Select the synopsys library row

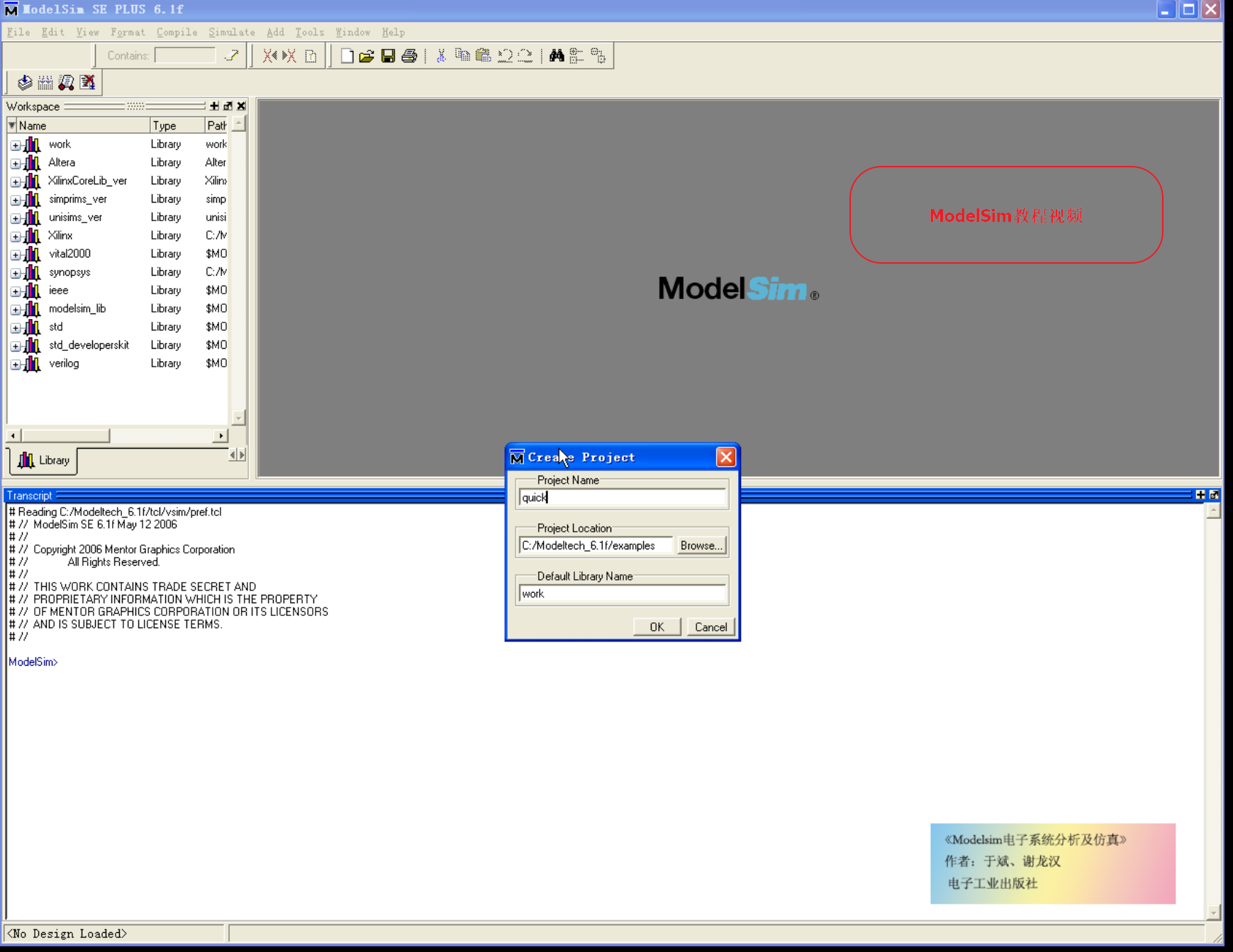[118, 272]
